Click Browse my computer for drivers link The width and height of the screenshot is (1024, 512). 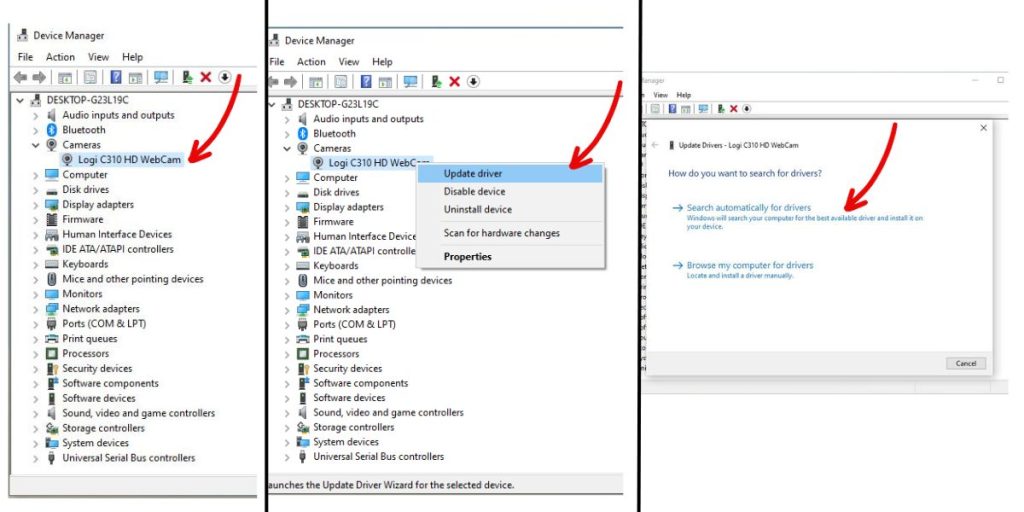750,265
